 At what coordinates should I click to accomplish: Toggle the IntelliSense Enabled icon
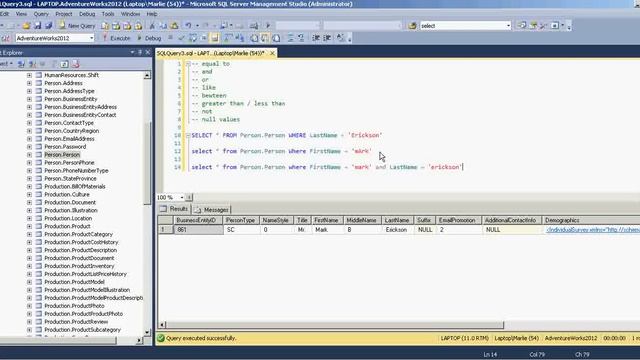click(215, 38)
